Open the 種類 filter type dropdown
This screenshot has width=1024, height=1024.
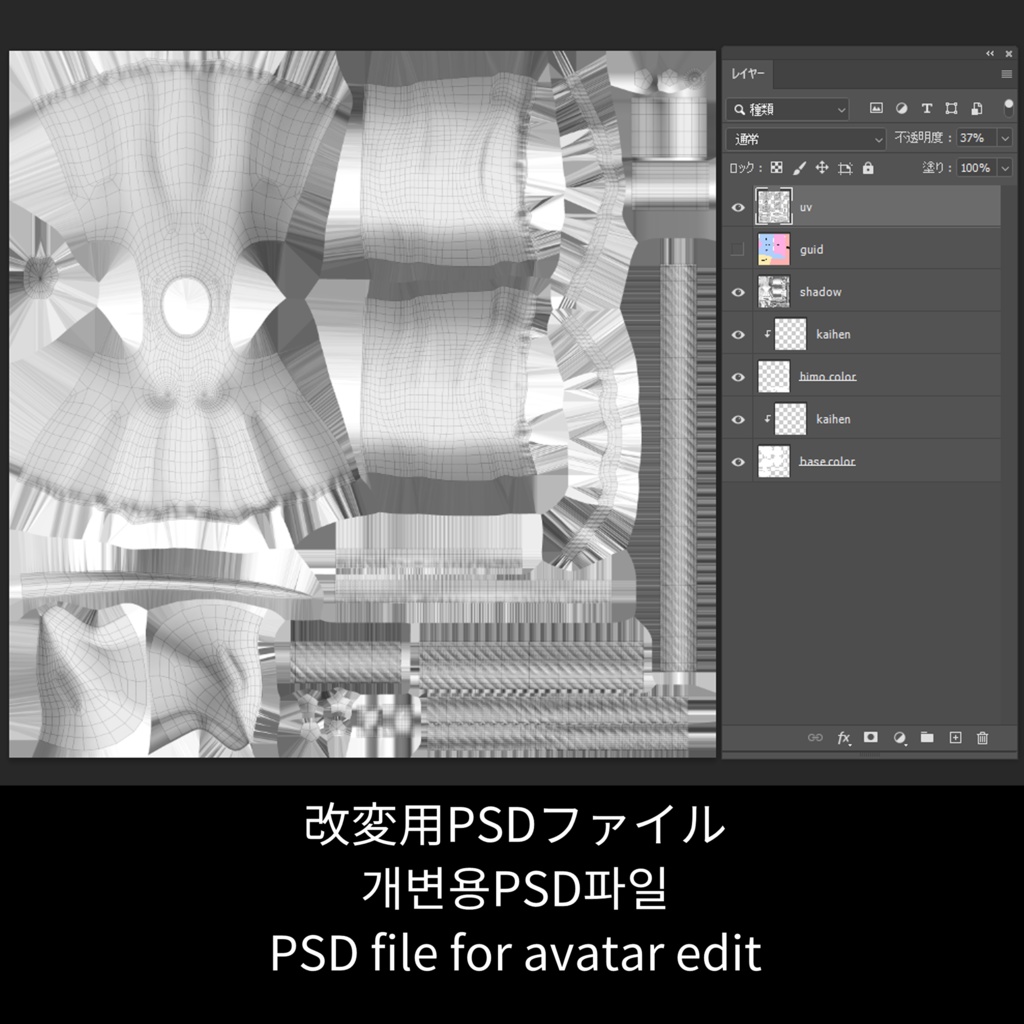tap(787, 109)
